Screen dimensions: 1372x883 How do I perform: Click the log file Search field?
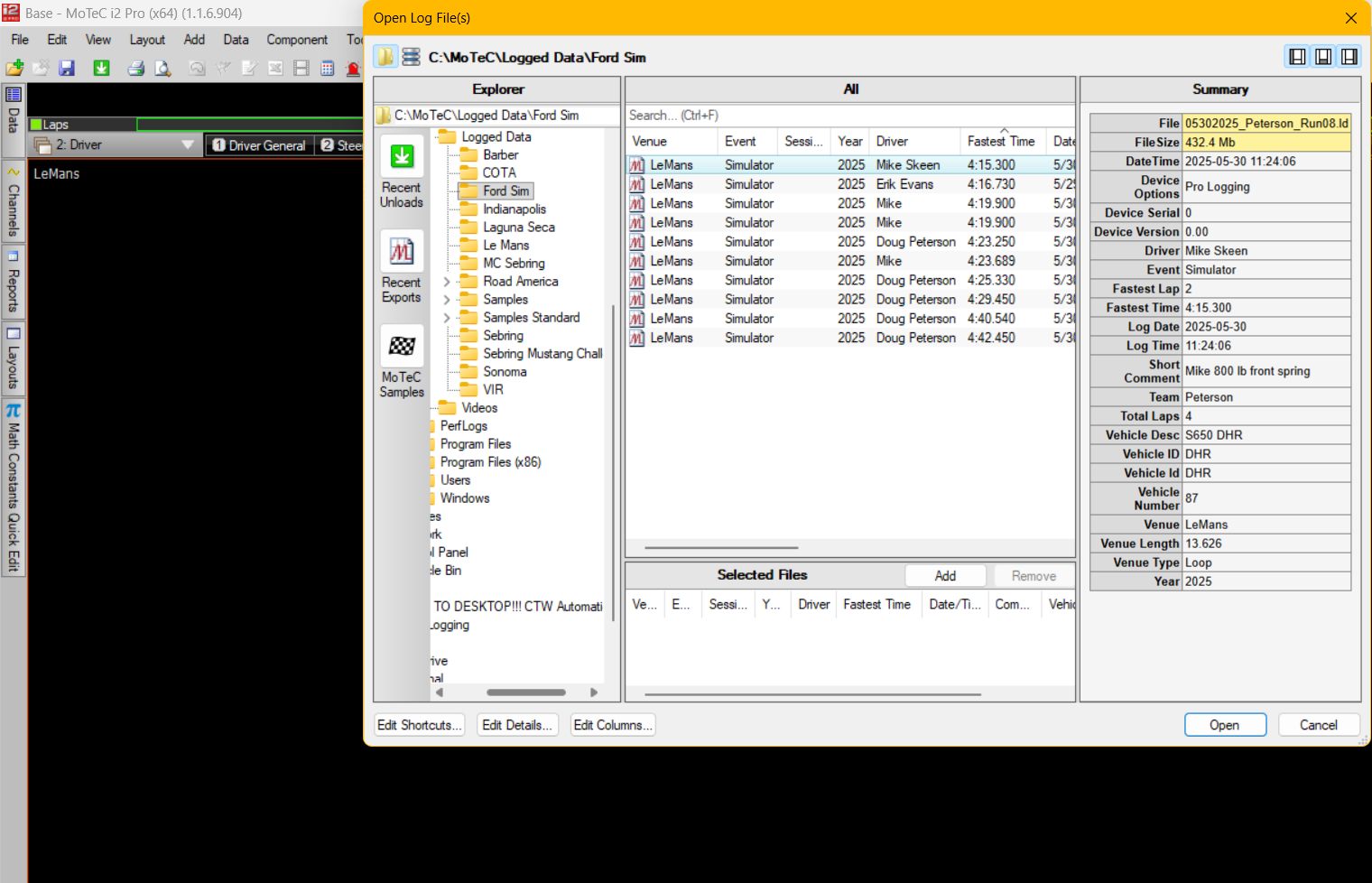click(x=848, y=116)
